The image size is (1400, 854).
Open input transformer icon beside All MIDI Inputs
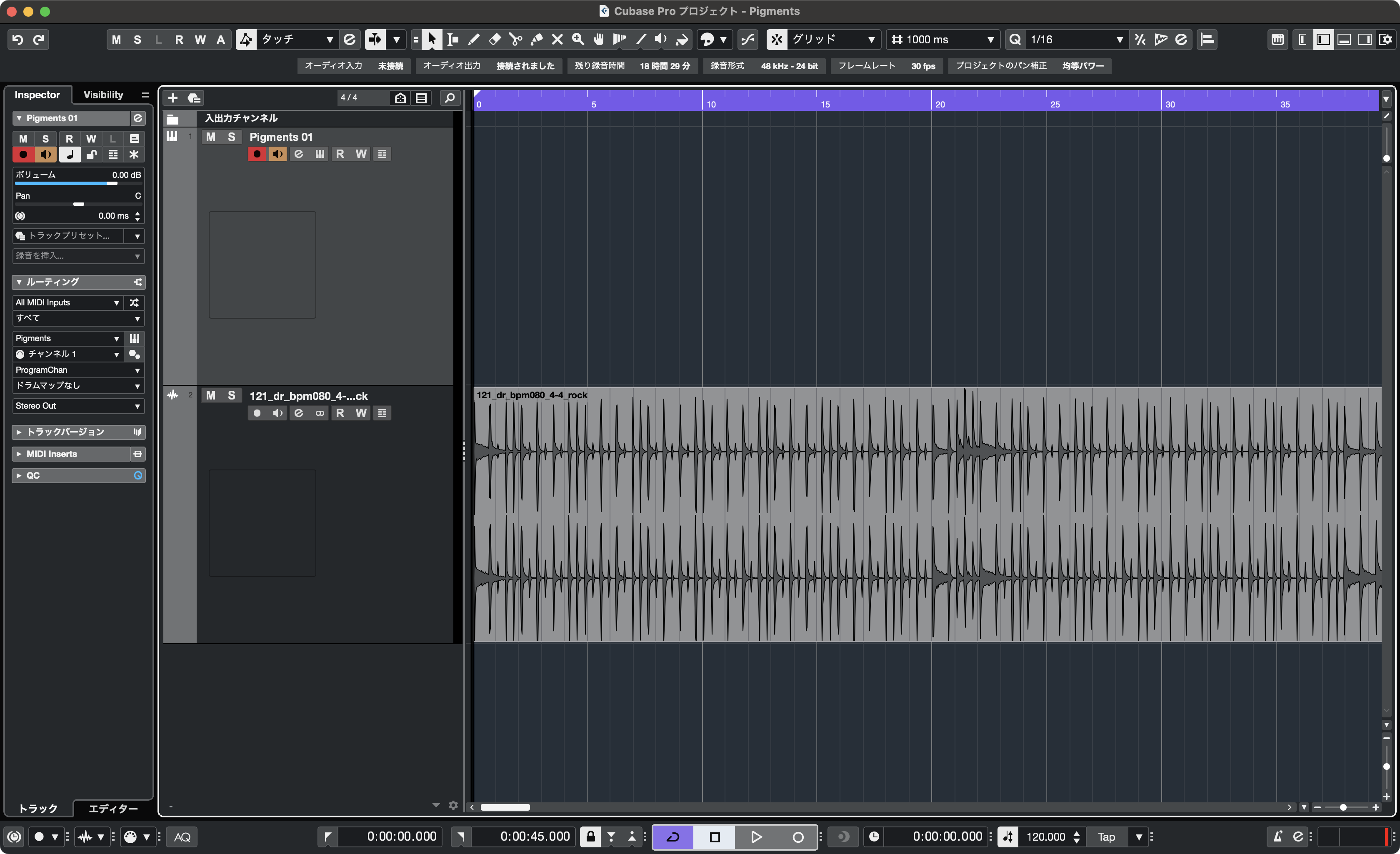pos(134,302)
